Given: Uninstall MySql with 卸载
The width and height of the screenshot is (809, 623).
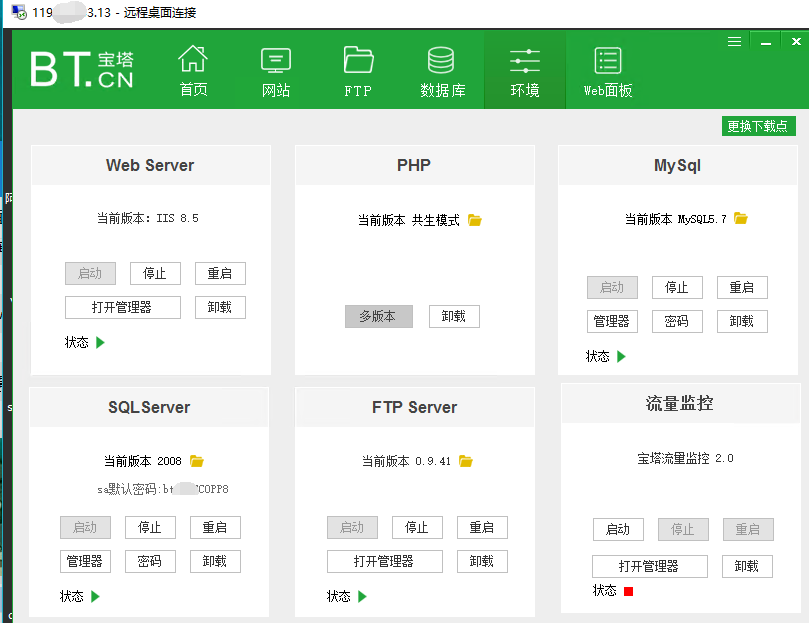Looking at the screenshot, I should tap(742, 322).
